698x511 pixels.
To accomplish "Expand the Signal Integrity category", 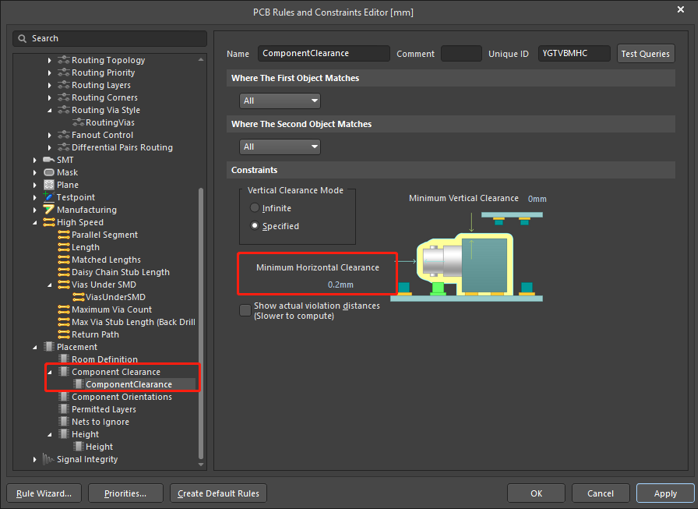I will [35, 459].
